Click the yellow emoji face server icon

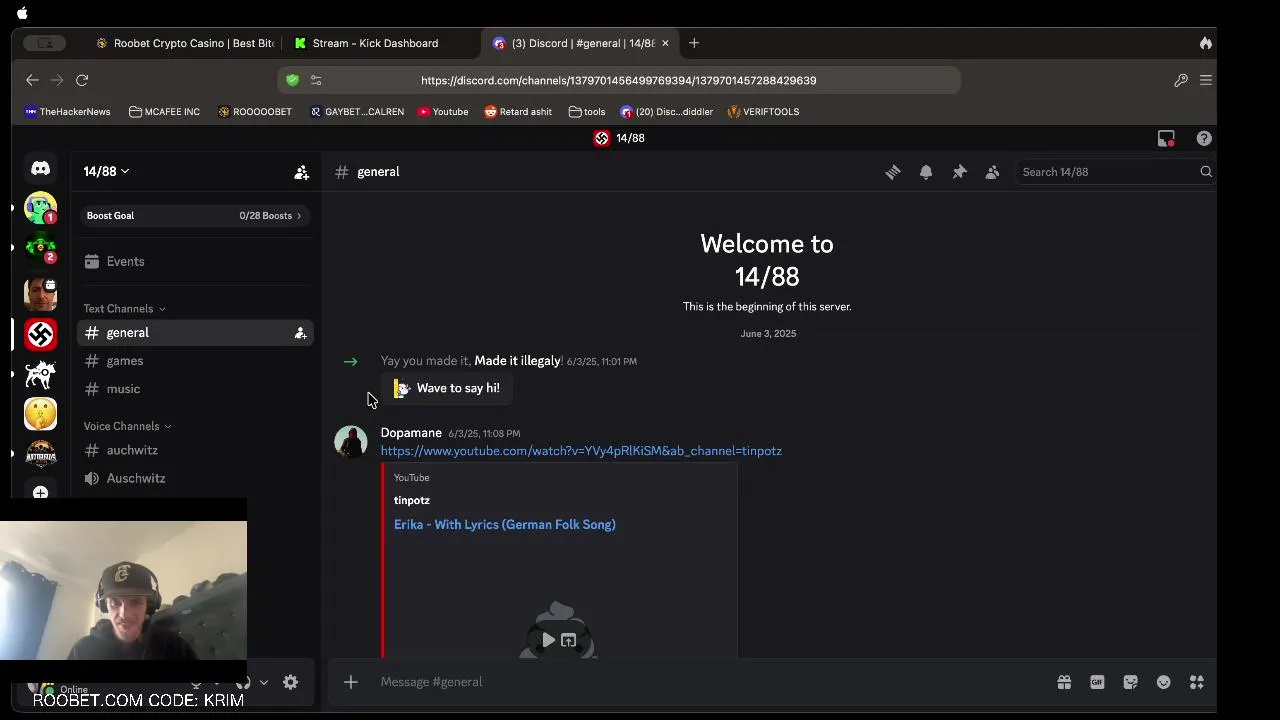coord(40,414)
